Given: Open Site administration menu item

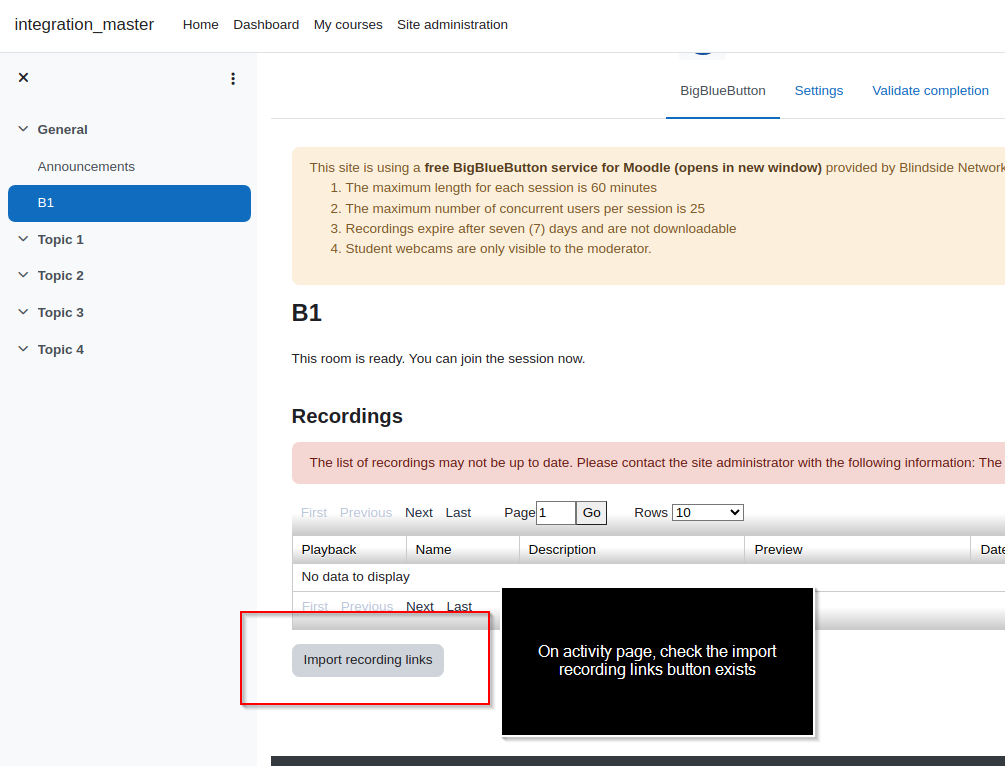Looking at the screenshot, I should tap(453, 24).
